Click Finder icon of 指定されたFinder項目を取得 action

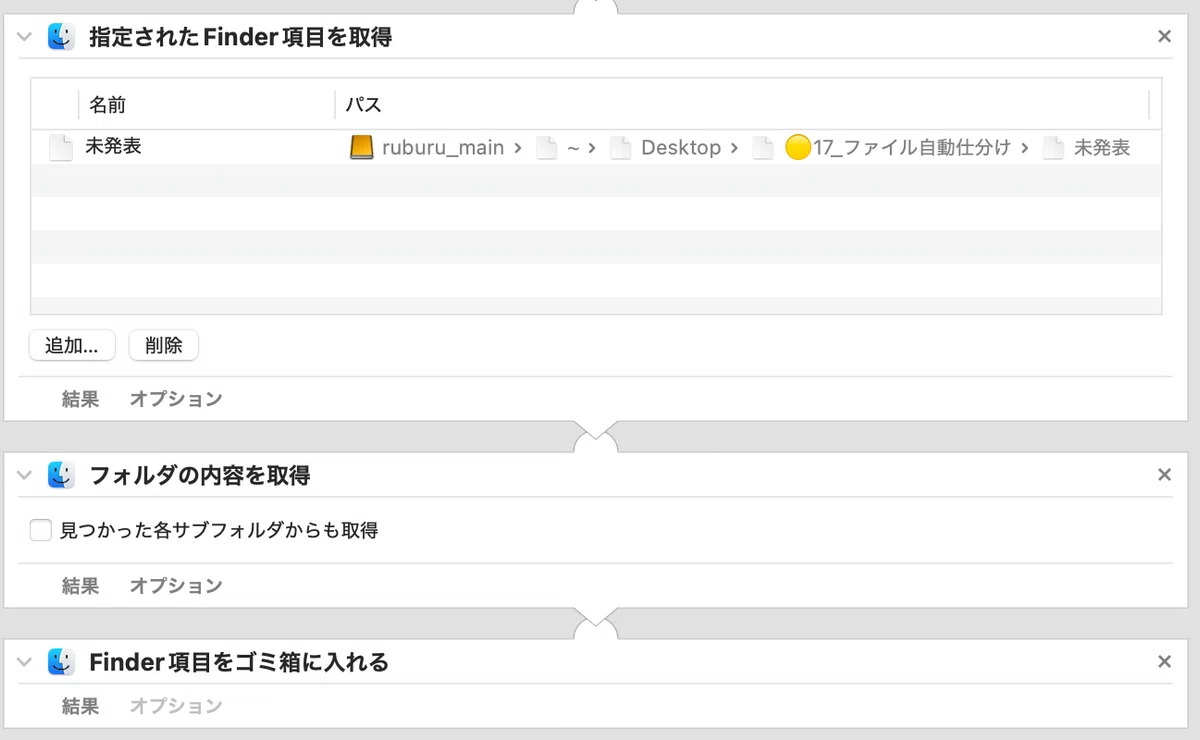click(62, 38)
